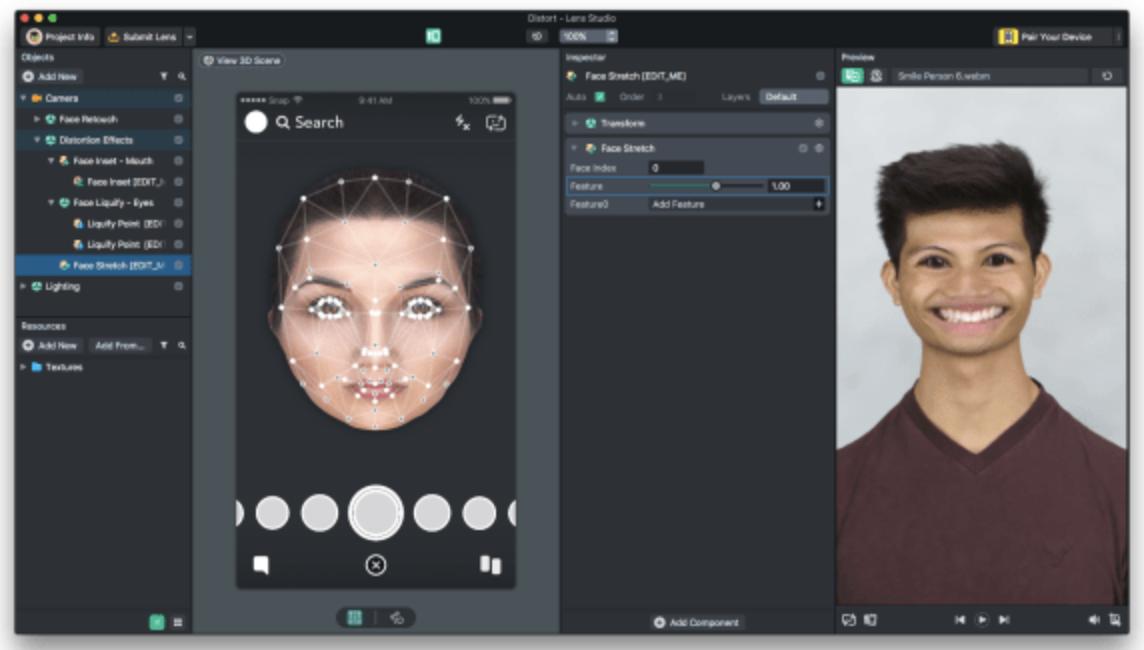Screen dimensions: 1144x650
Task: Open the Resources panel filter
Action: click(x=163, y=346)
